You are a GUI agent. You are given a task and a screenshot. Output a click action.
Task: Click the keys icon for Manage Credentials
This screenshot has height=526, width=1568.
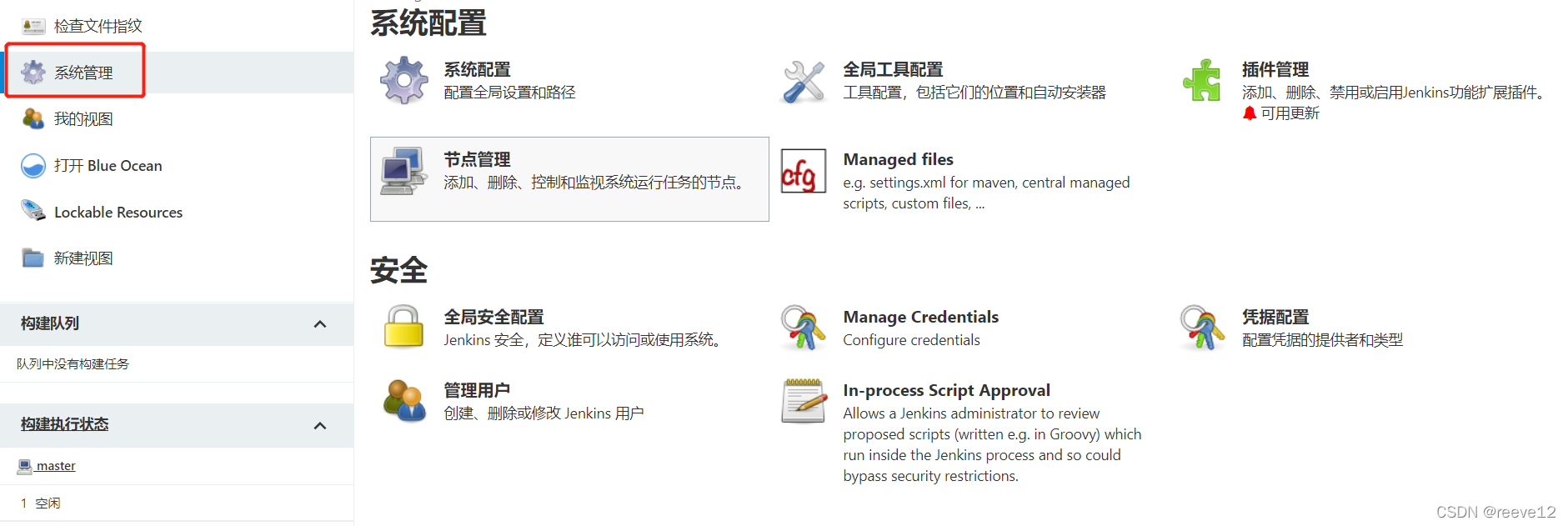click(804, 327)
